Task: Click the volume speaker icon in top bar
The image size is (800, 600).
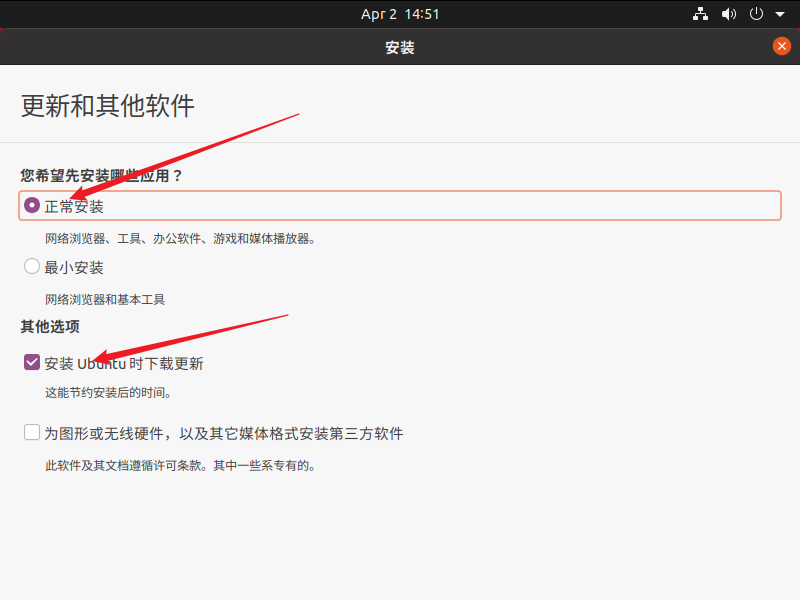Action: [729, 14]
